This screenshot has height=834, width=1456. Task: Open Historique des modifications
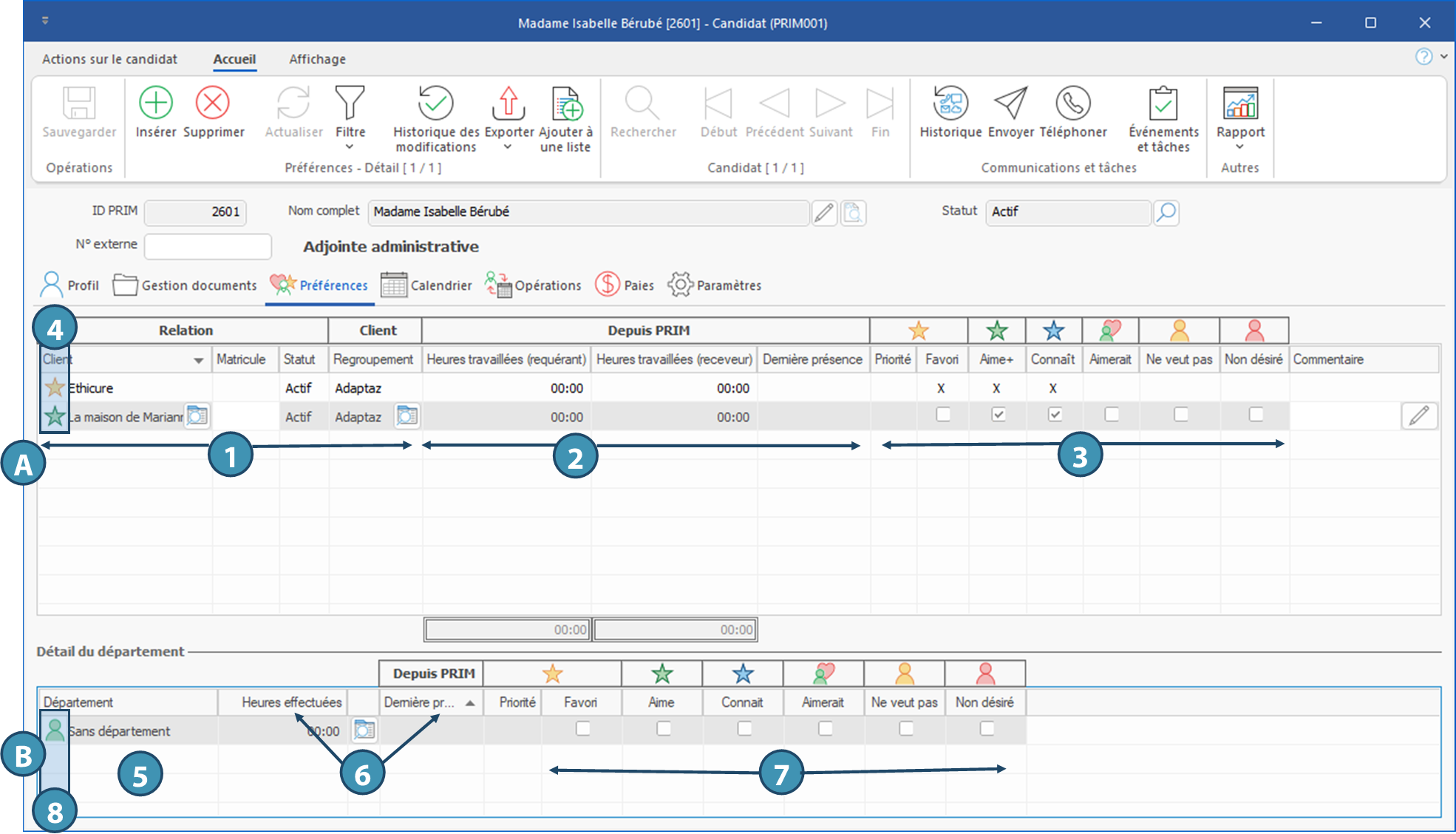(435, 104)
